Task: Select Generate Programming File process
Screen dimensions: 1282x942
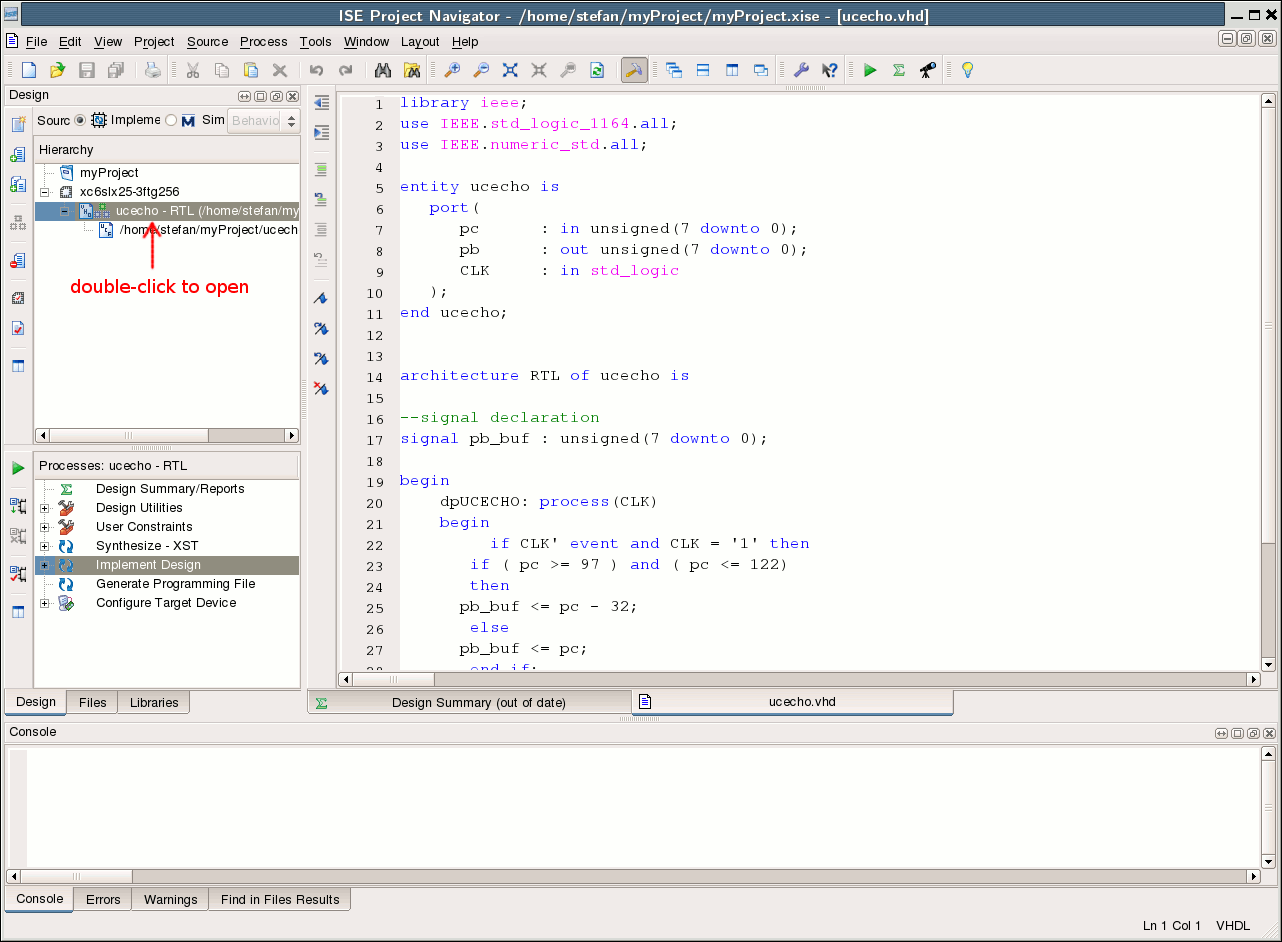Action: point(175,584)
